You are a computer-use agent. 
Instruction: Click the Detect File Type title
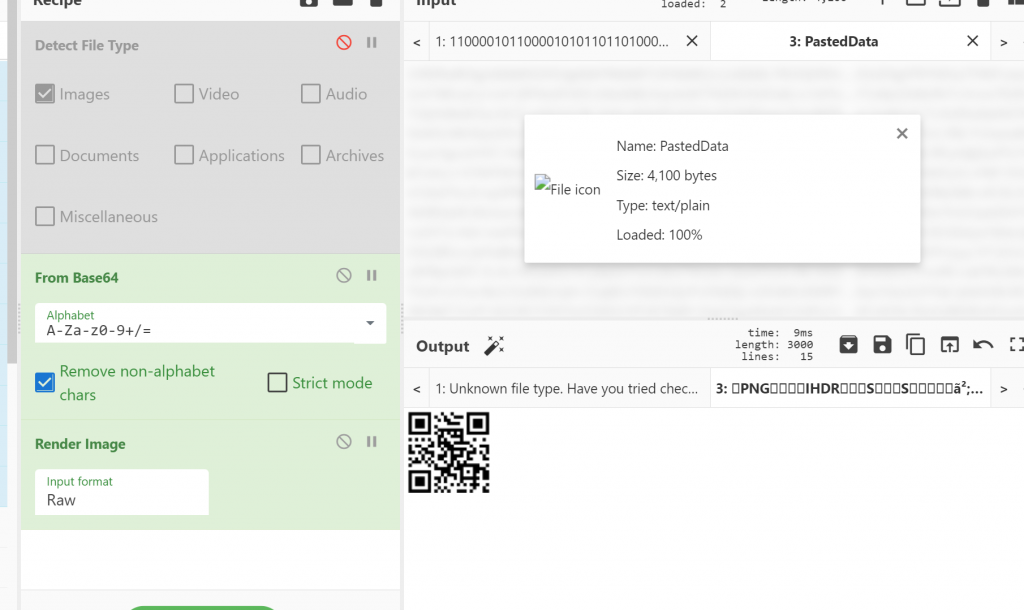coord(87,45)
